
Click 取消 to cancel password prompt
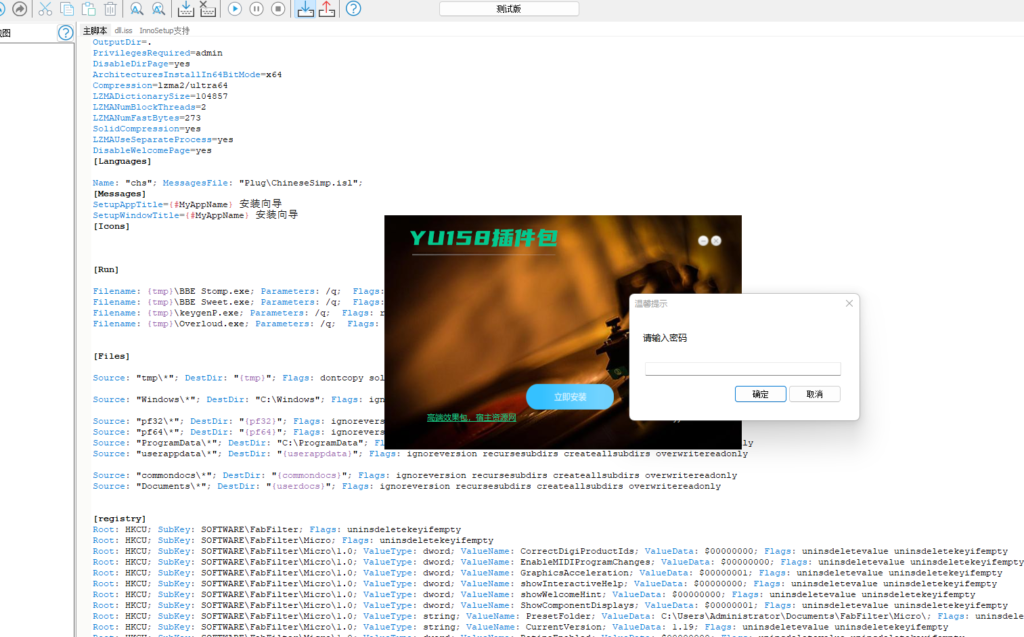point(814,395)
